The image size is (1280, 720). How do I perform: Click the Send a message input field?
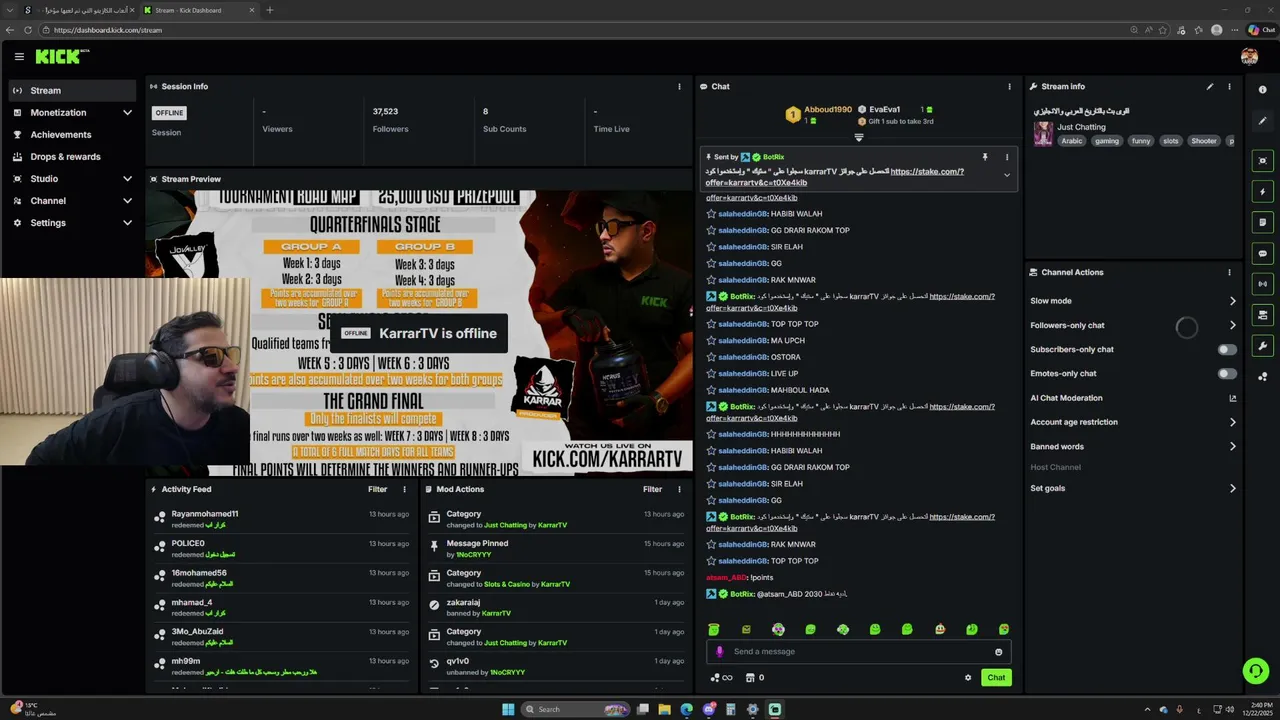[860, 652]
